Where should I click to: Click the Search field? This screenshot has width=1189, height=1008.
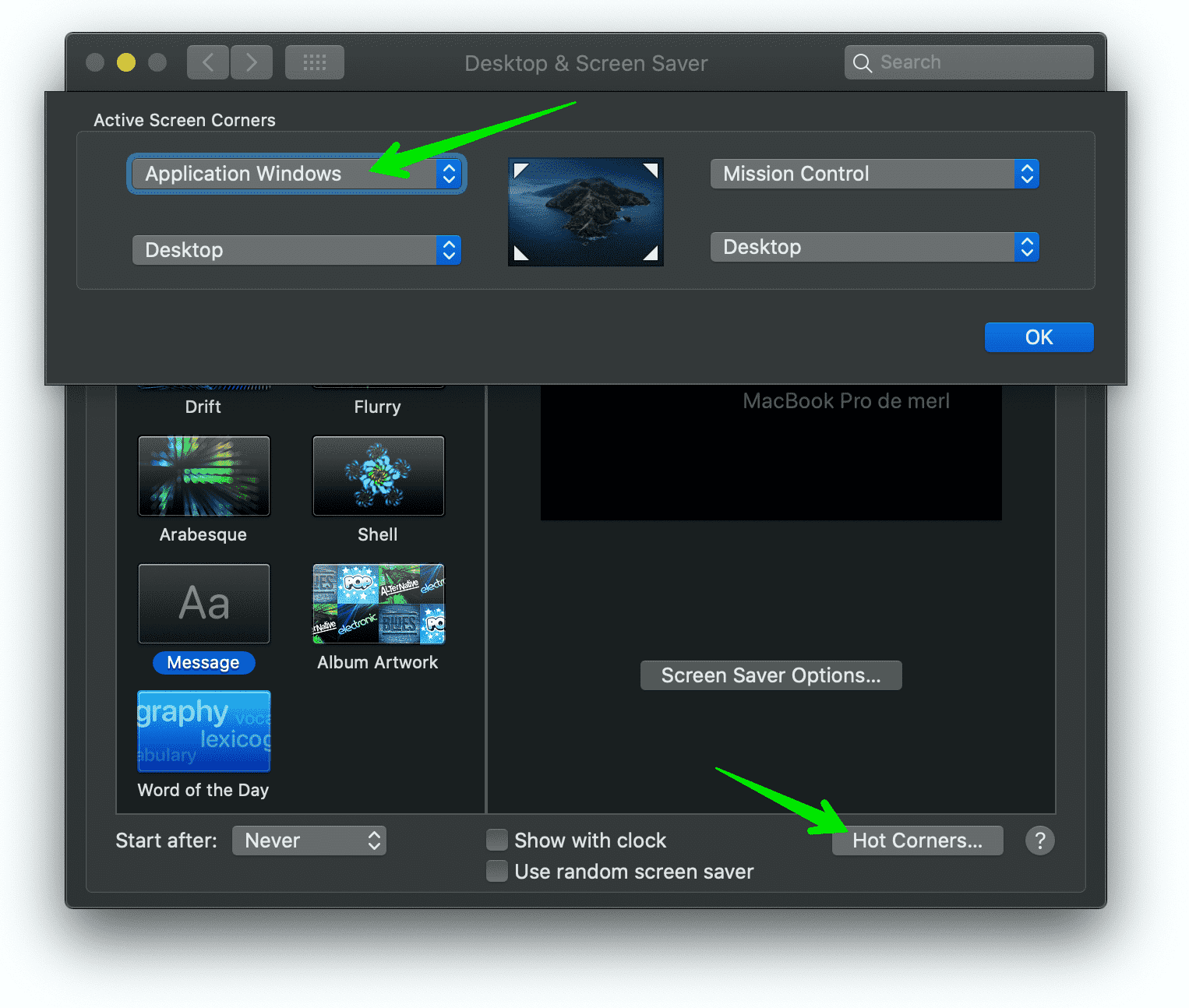pos(969,62)
